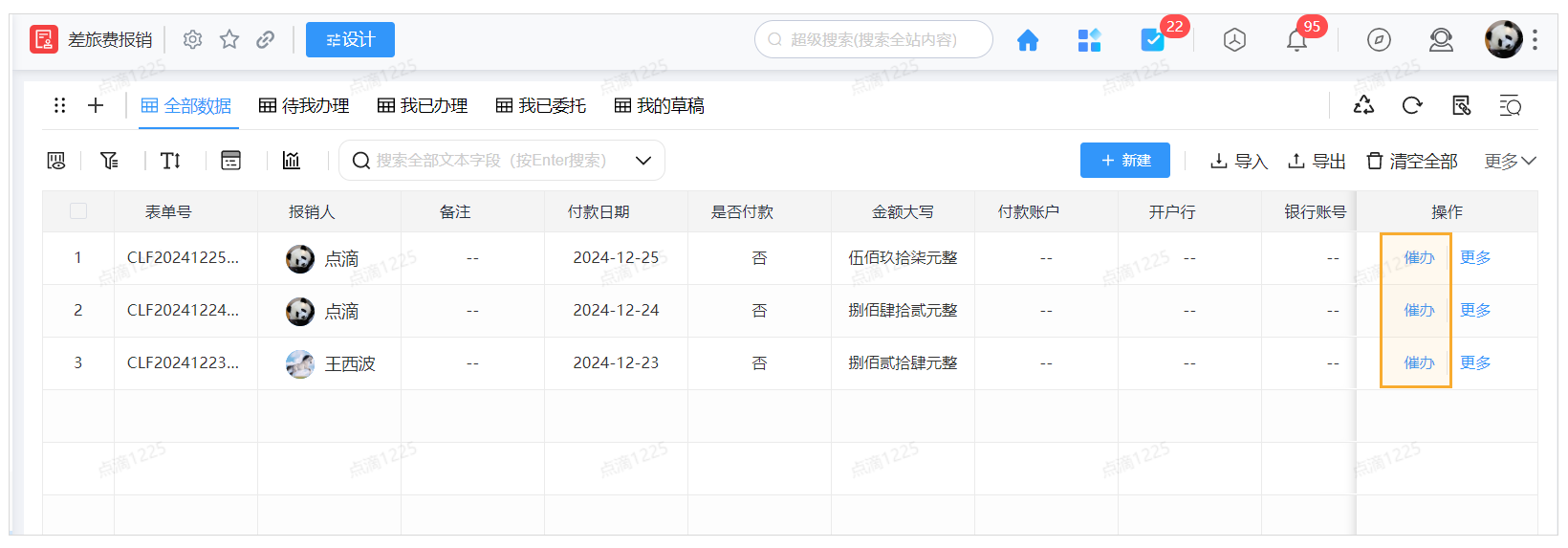Click 催办 for the first row
1568x548 pixels.
[x=1419, y=257]
